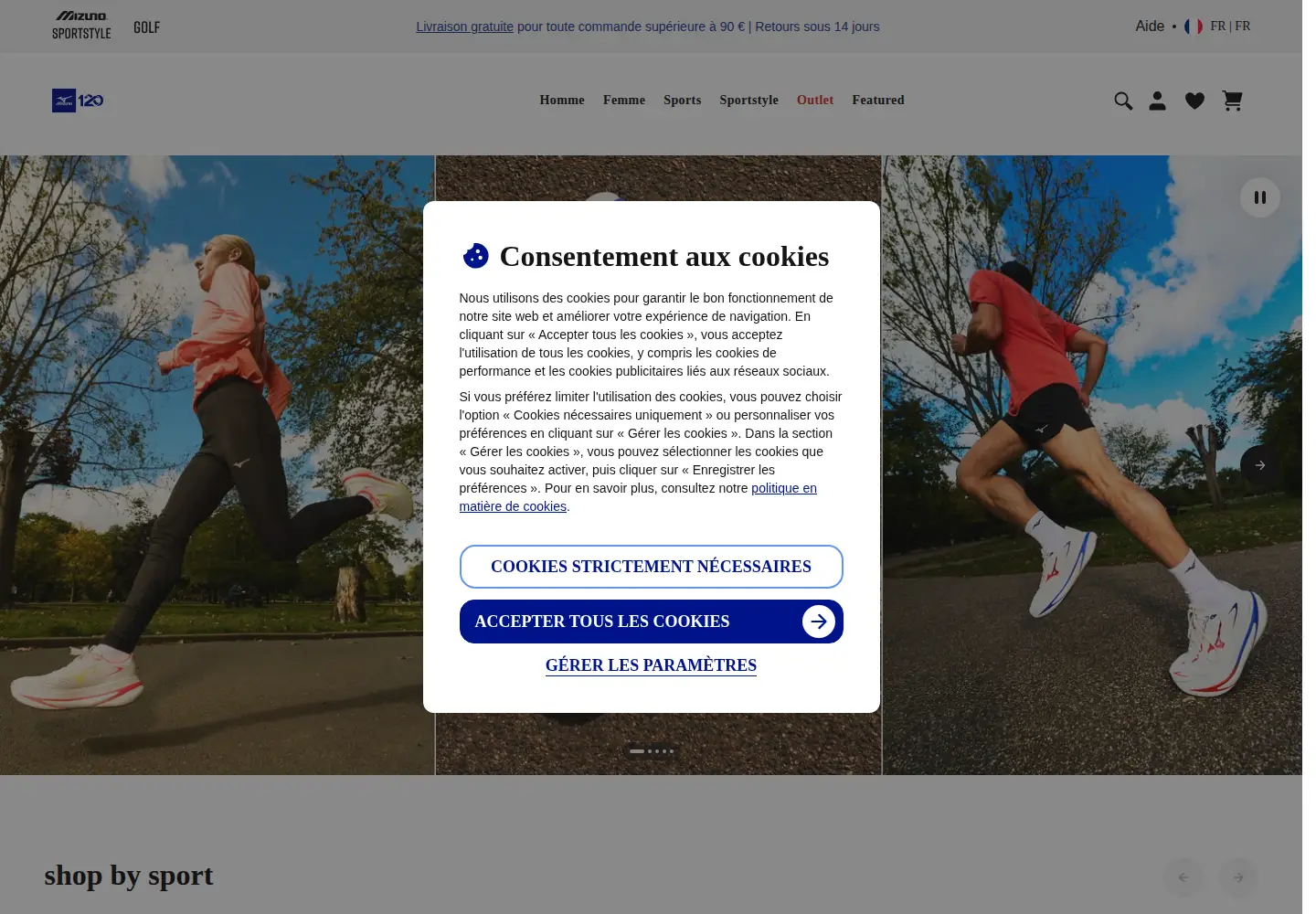Shop by sport previous arrow
The width and height of the screenshot is (1316, 914).
(1183, 877)
